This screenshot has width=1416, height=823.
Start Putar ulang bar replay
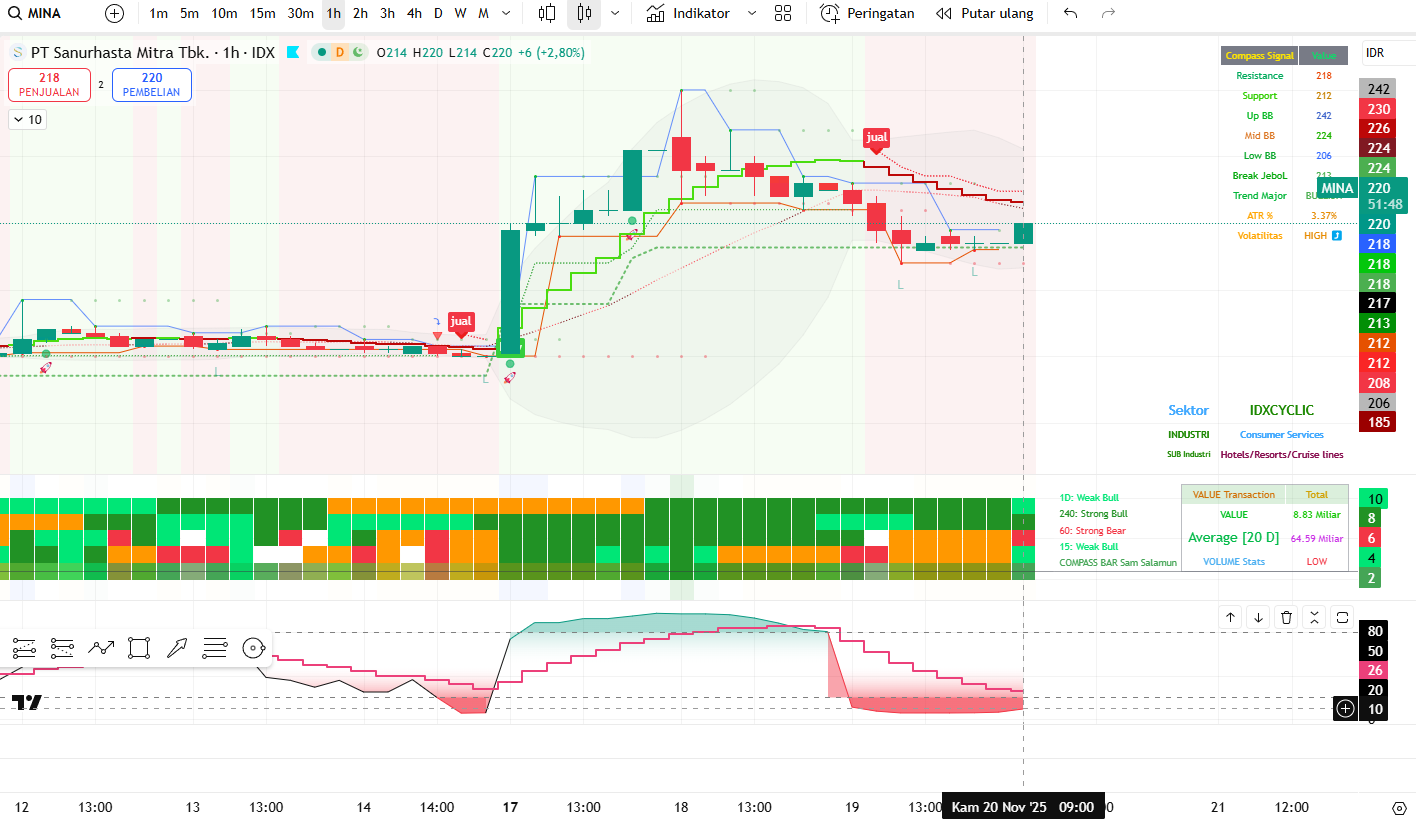pos(984,13)
